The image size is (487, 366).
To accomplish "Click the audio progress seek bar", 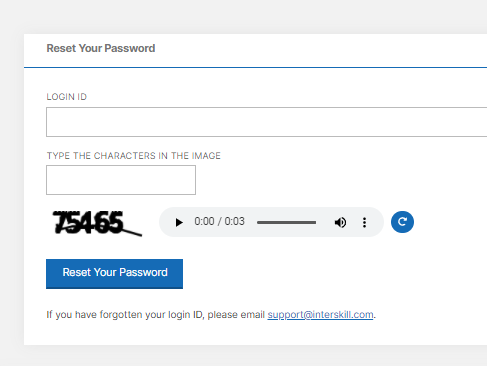I will [286, 222].
